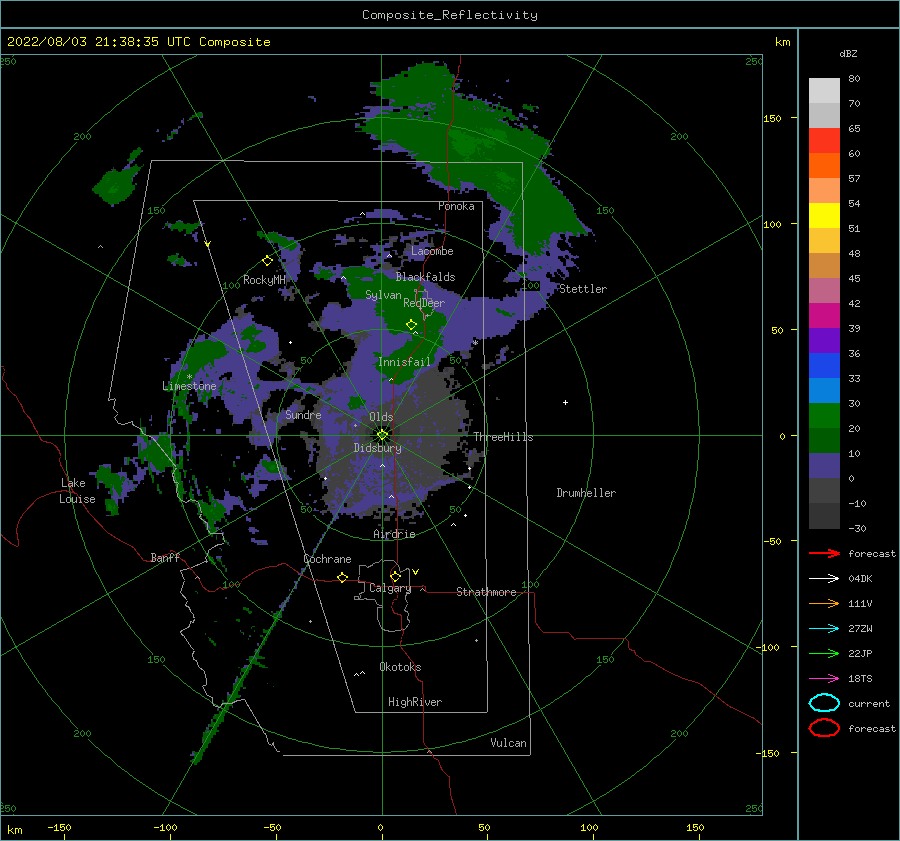Click the Ponoka town label

tap(456, 206)
